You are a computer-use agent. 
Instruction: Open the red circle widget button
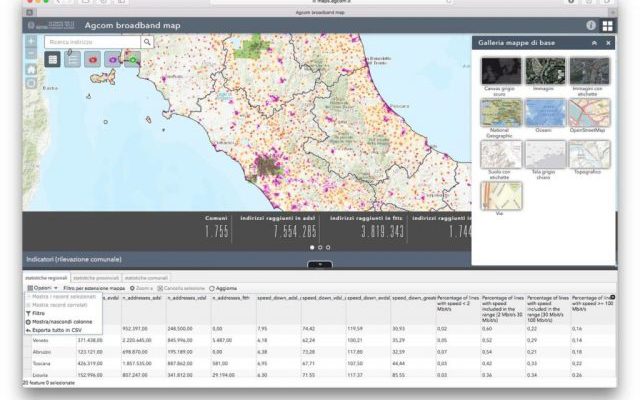coord(93,60)
